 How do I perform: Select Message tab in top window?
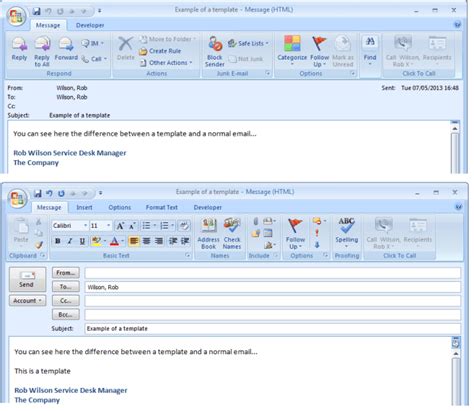[48, 25]
